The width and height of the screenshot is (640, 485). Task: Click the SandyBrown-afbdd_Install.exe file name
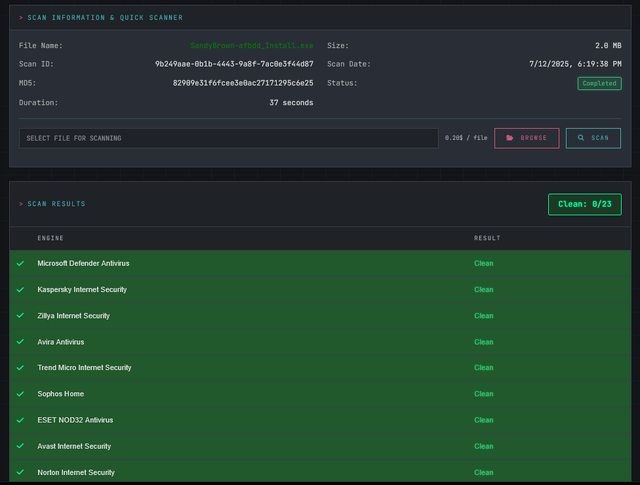pos(252,45)
